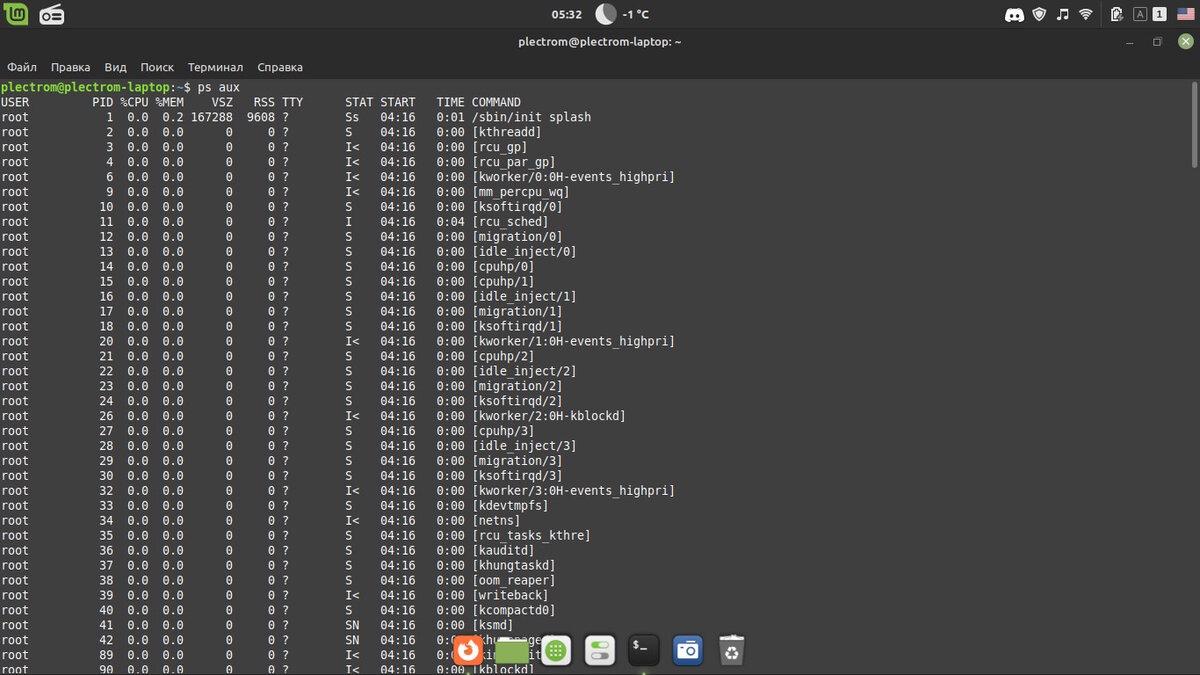Click the keyboard 'A' indicator icon
Image resolution: width=1200 pixels, height=675 pixels.
1140,14
